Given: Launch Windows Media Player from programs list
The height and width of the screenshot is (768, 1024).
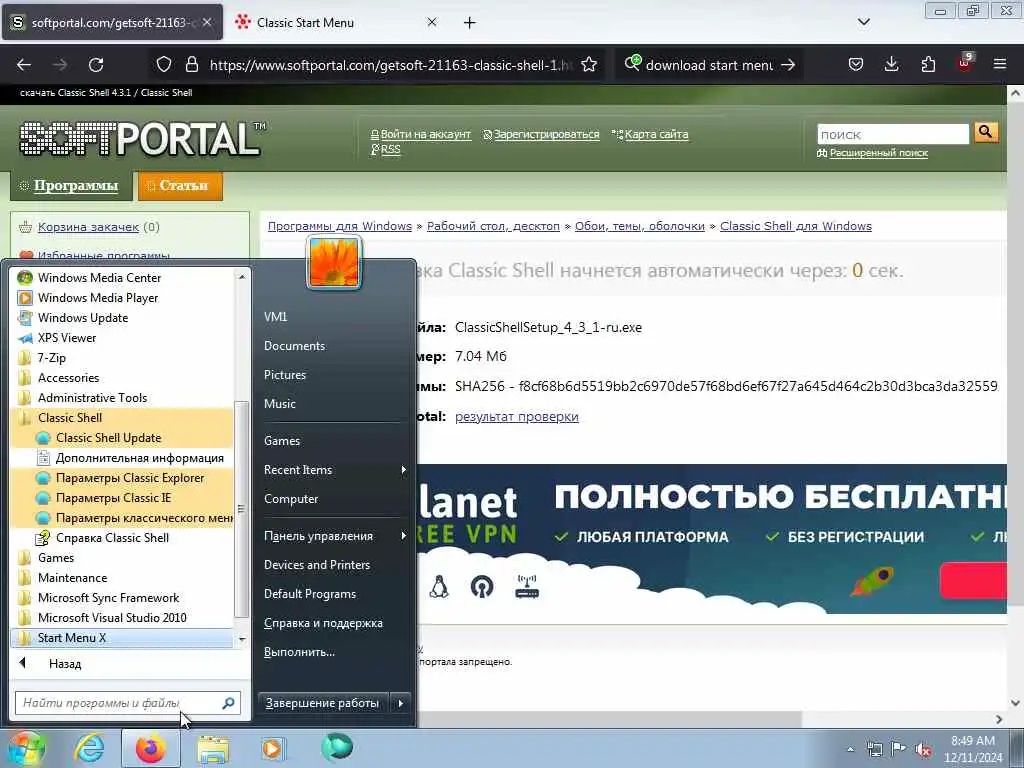Looking at the screenshot, I should tap(122, 298).
